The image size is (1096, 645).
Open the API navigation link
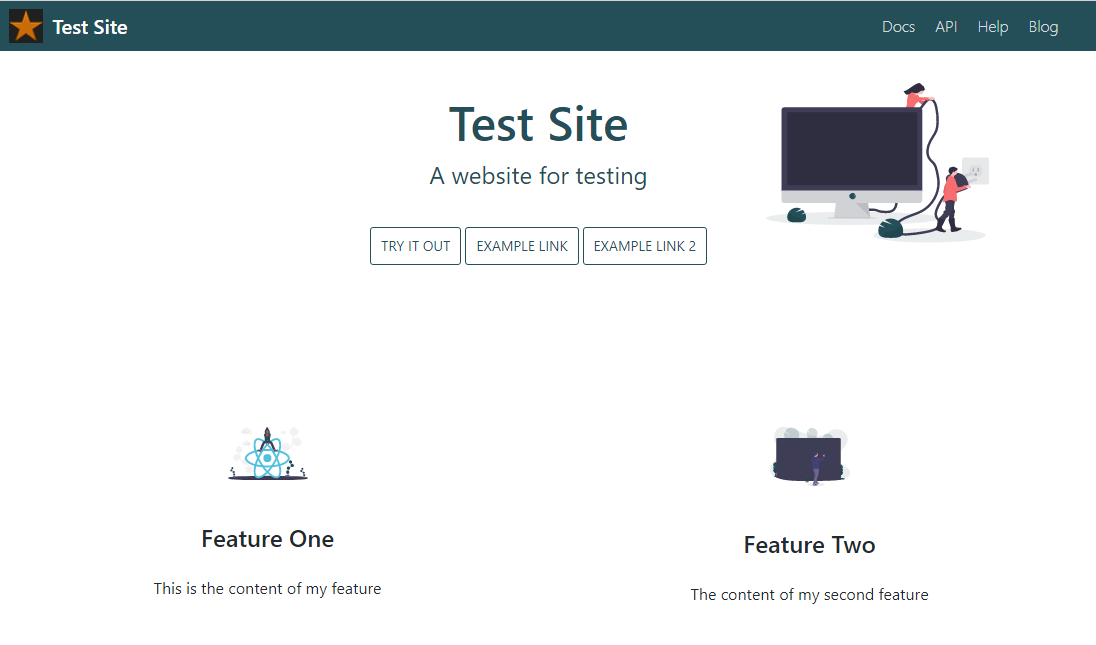[x=946, y=27]
